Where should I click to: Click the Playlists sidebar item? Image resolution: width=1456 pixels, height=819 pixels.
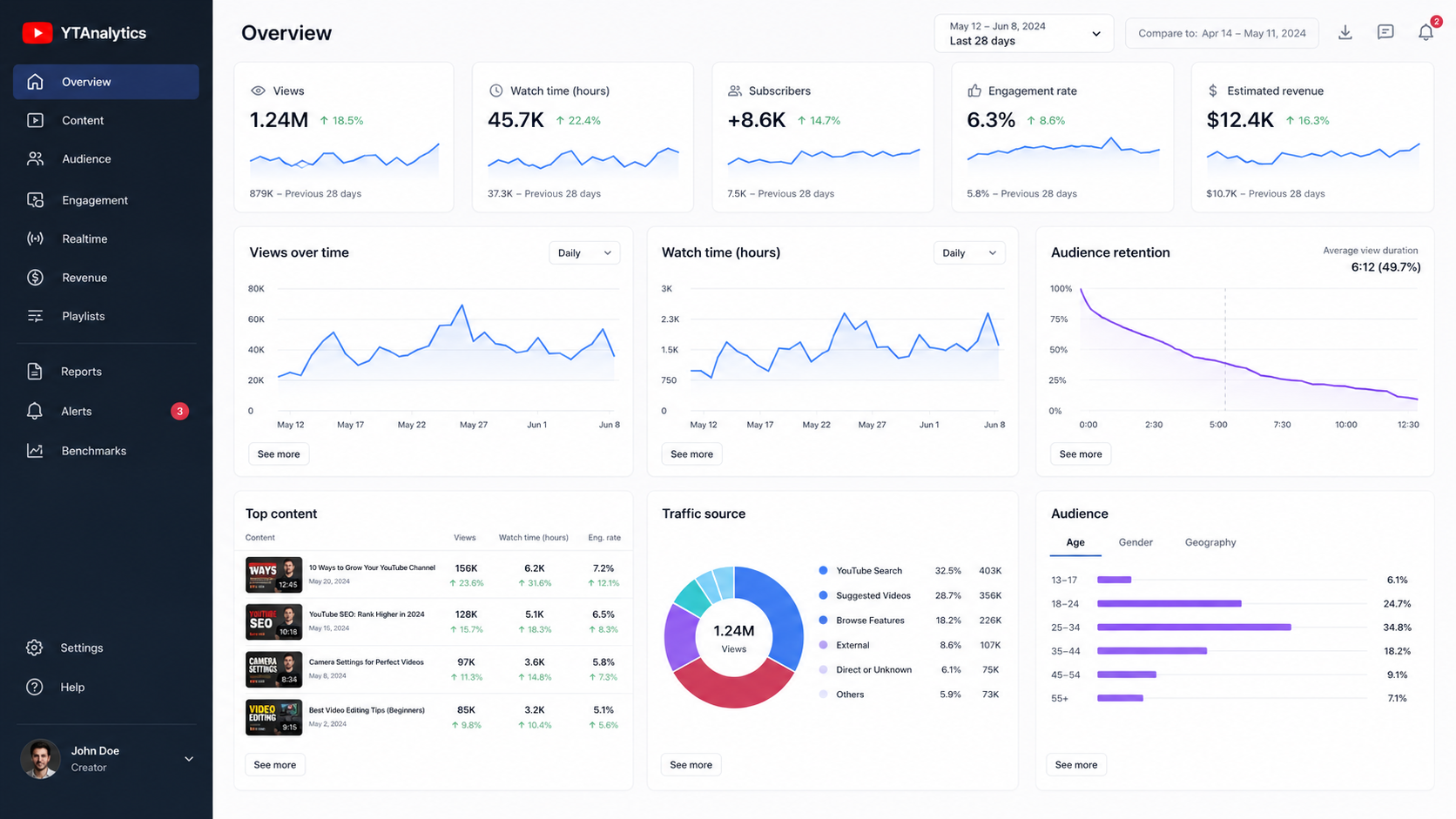[106, 316]
